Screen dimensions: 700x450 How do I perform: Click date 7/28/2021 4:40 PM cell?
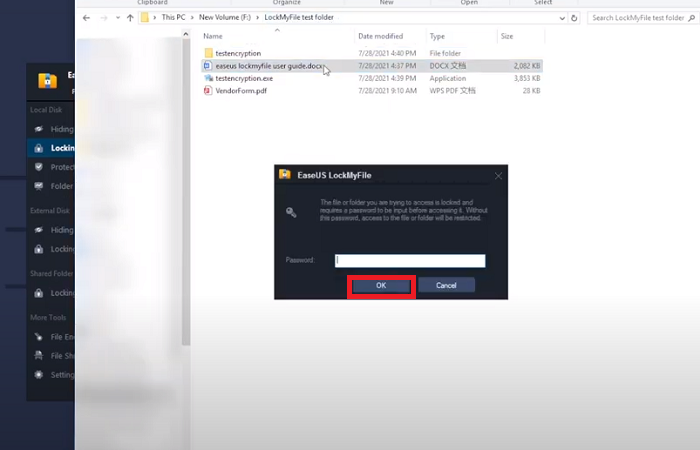pyautogui.click(x=387, y=53)
